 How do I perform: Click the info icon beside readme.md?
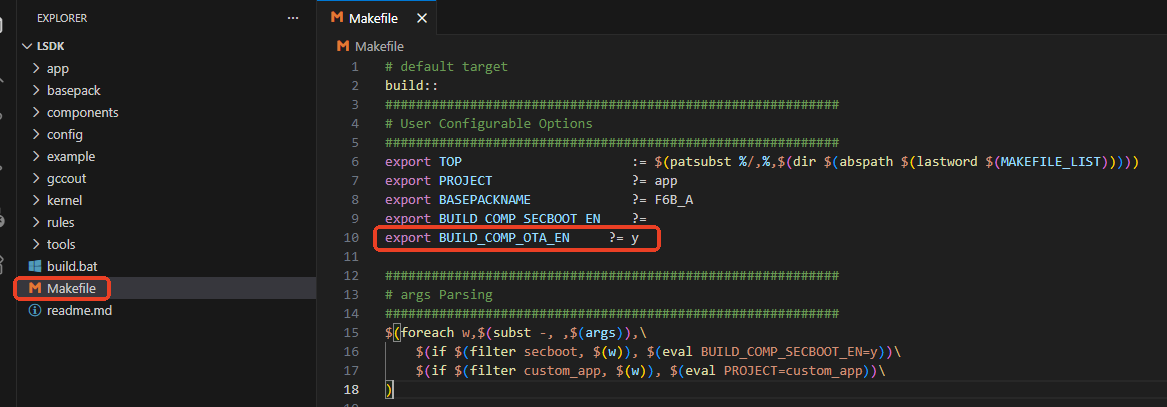click(34, 310)
